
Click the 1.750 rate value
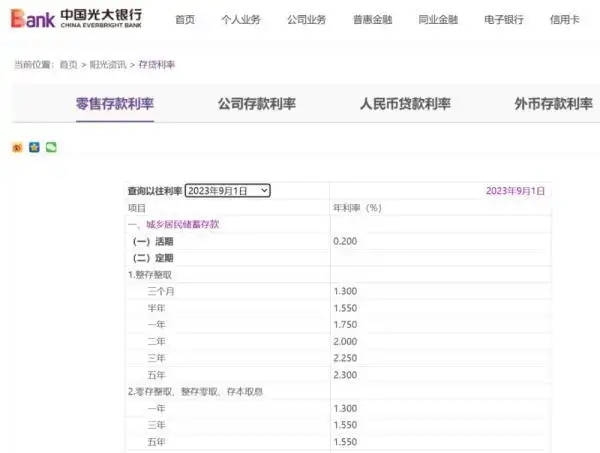click(x=345, y=324)
